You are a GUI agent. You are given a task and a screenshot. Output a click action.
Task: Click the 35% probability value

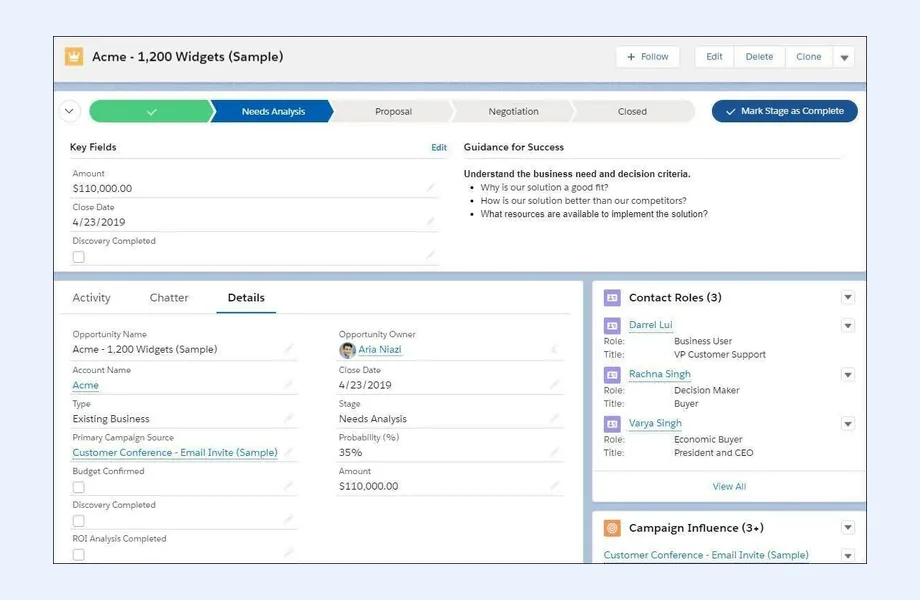(x=350, y=452)
